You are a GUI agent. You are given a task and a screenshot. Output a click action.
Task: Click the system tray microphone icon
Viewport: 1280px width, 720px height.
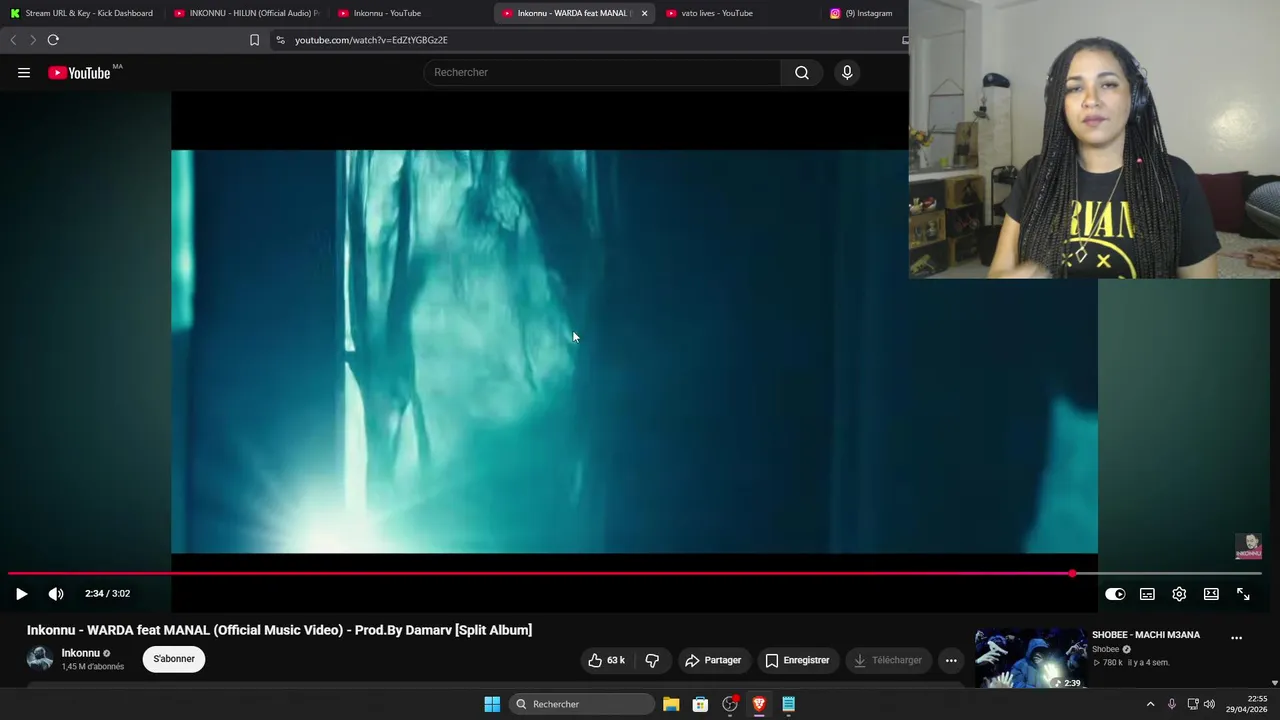(x=1172, y=704)
